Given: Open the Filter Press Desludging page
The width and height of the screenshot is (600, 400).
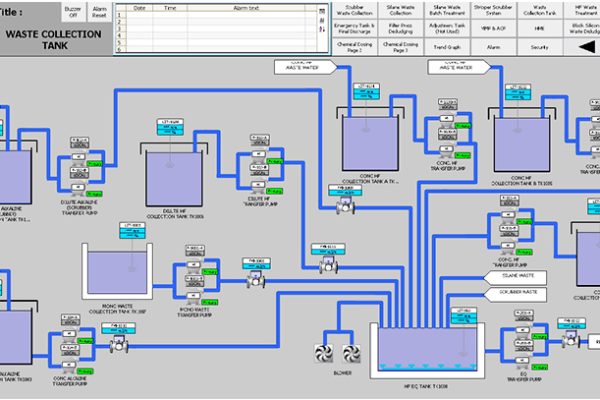Looking at the screenshot, I should [x=401, y=28].
